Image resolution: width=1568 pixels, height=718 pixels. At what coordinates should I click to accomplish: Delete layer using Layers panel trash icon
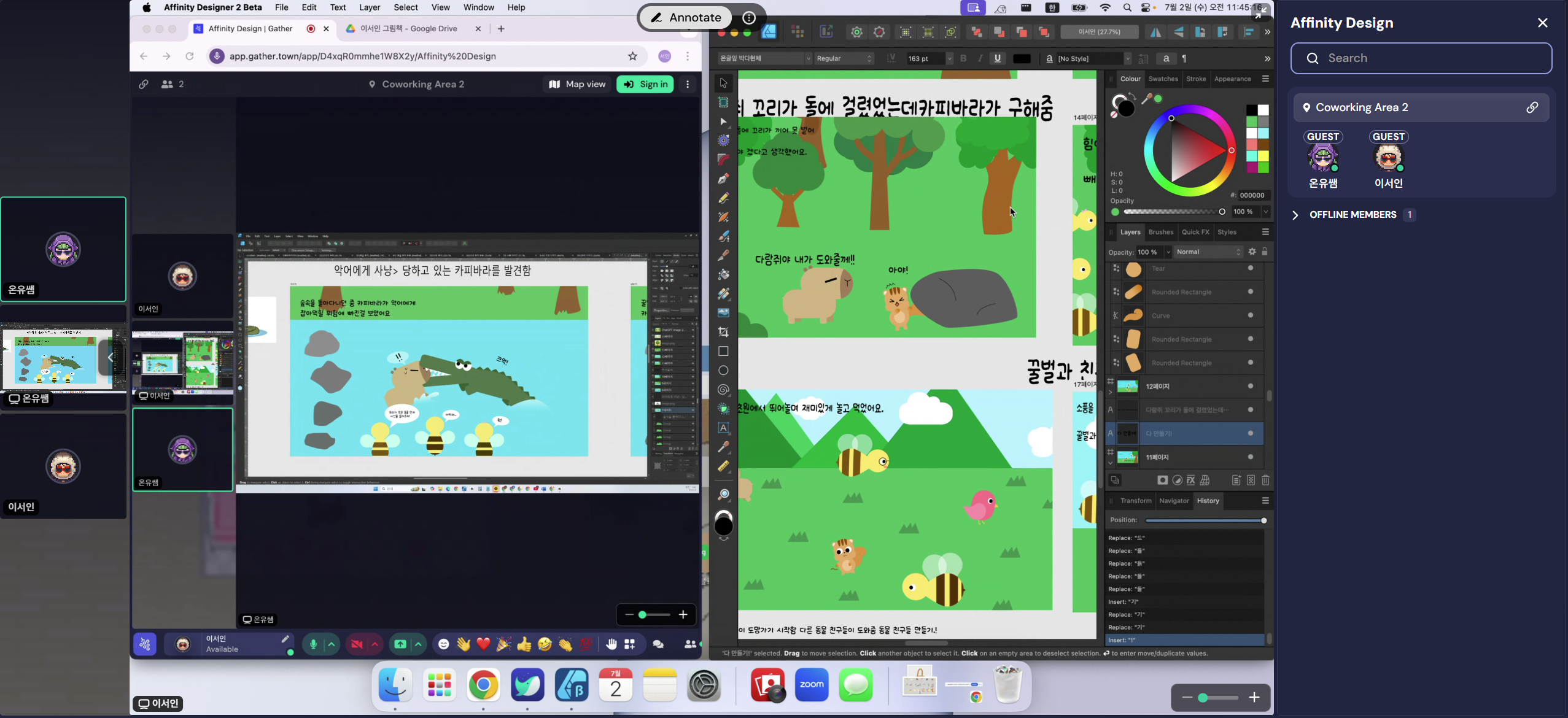tap(1265, 481)
